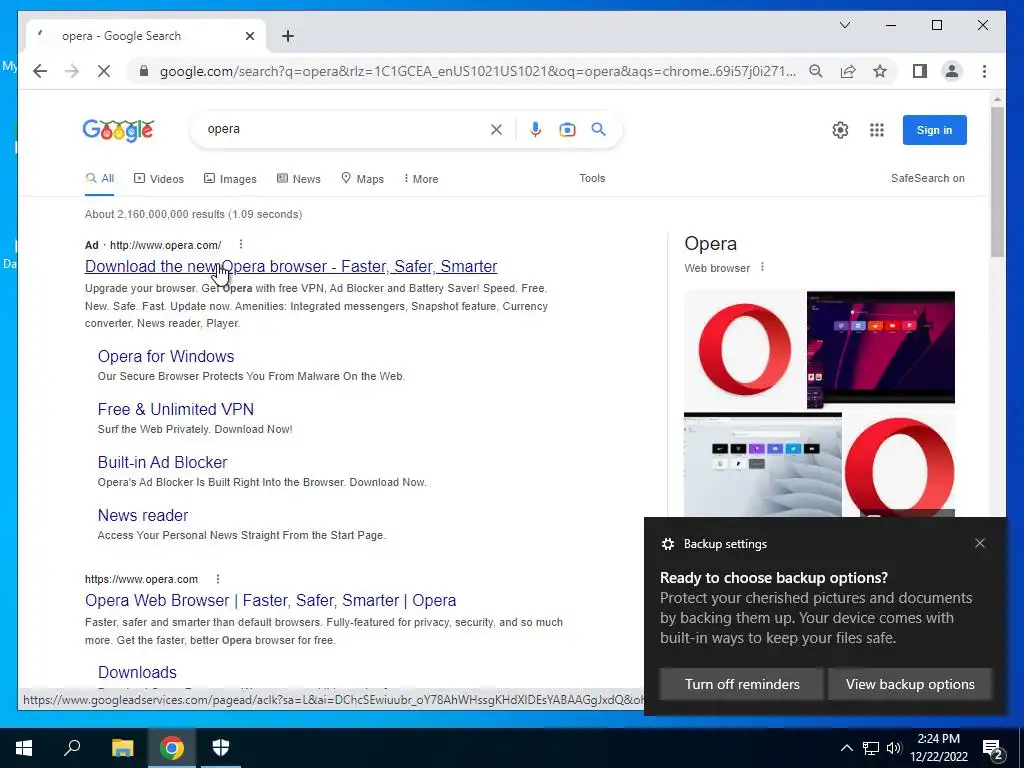Search by voice microphone icon

[x=536, y=129]
